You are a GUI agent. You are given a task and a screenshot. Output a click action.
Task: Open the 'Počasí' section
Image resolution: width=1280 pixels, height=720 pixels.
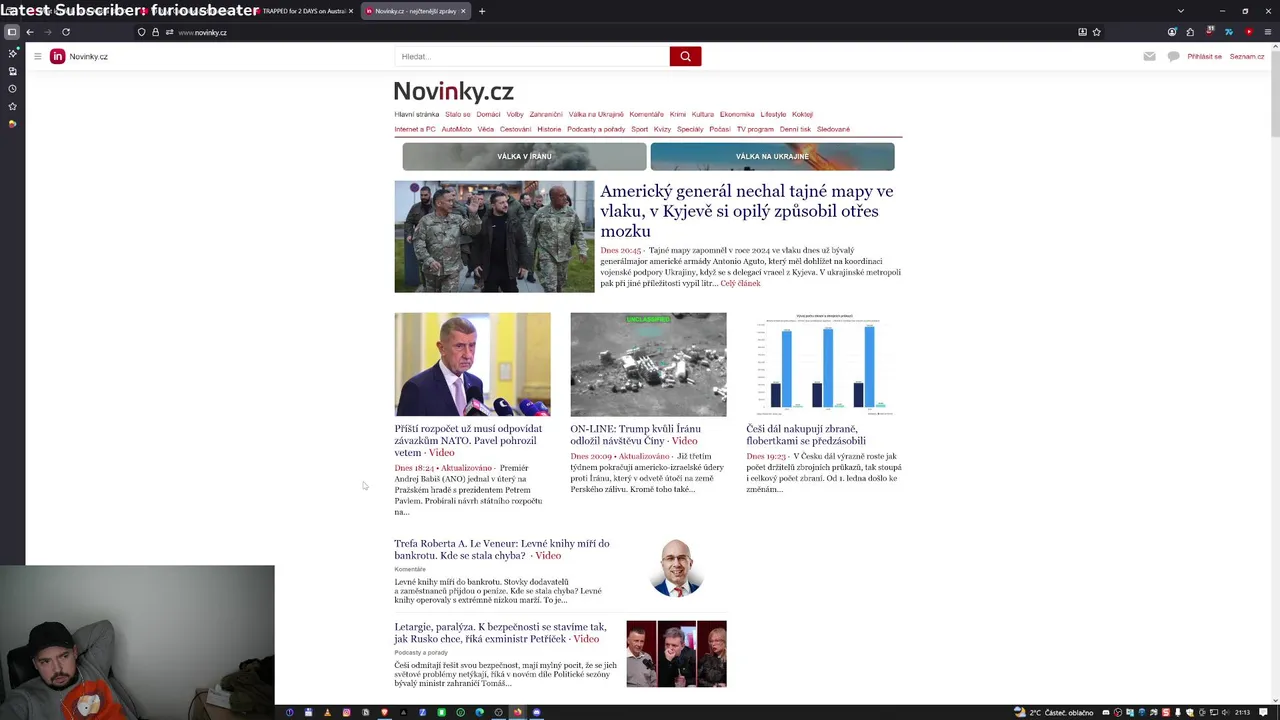coord(720,129)
